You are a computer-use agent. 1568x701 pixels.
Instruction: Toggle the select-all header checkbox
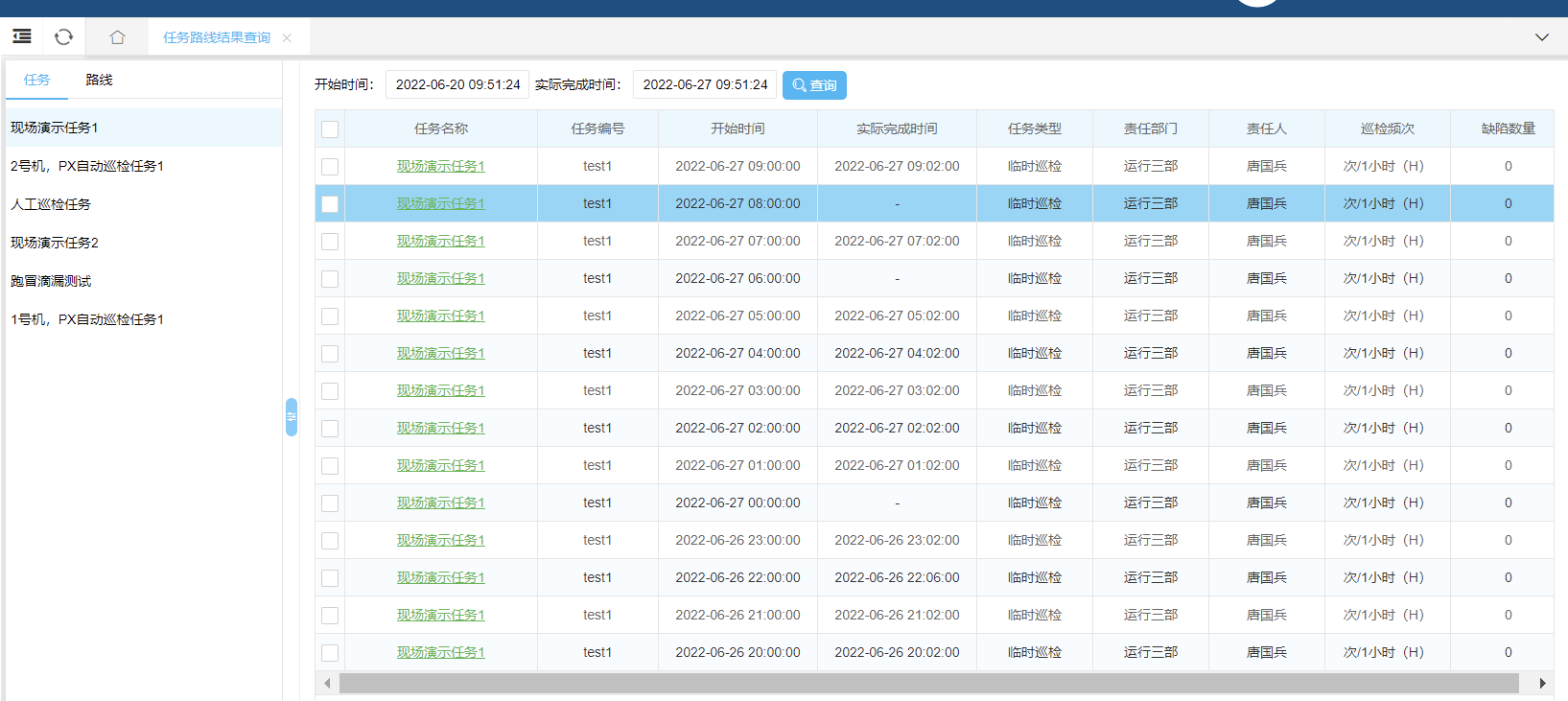tap(330, 129)
